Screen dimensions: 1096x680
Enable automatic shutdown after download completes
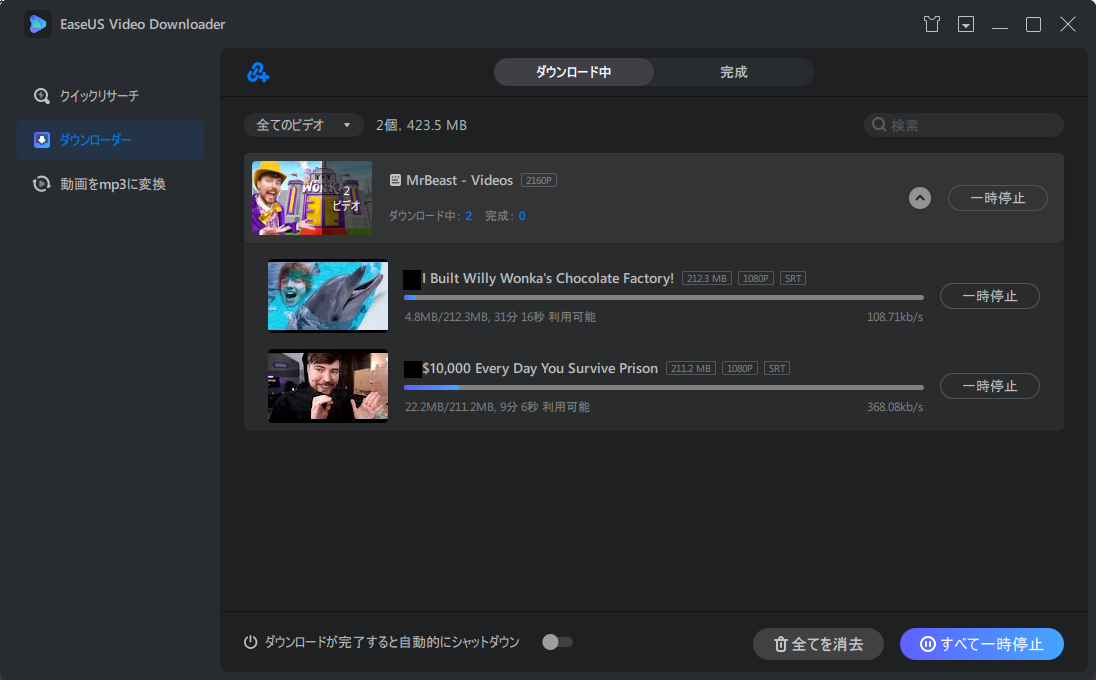557,641
